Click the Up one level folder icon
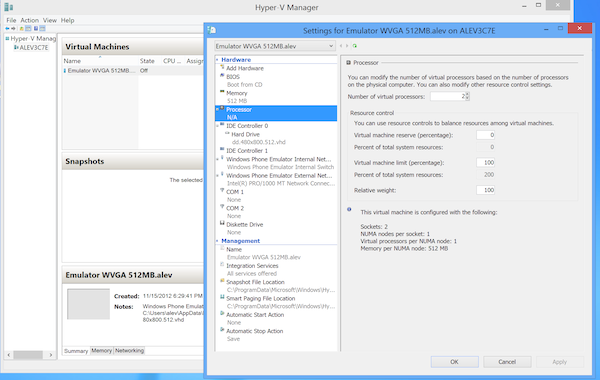 21,29
